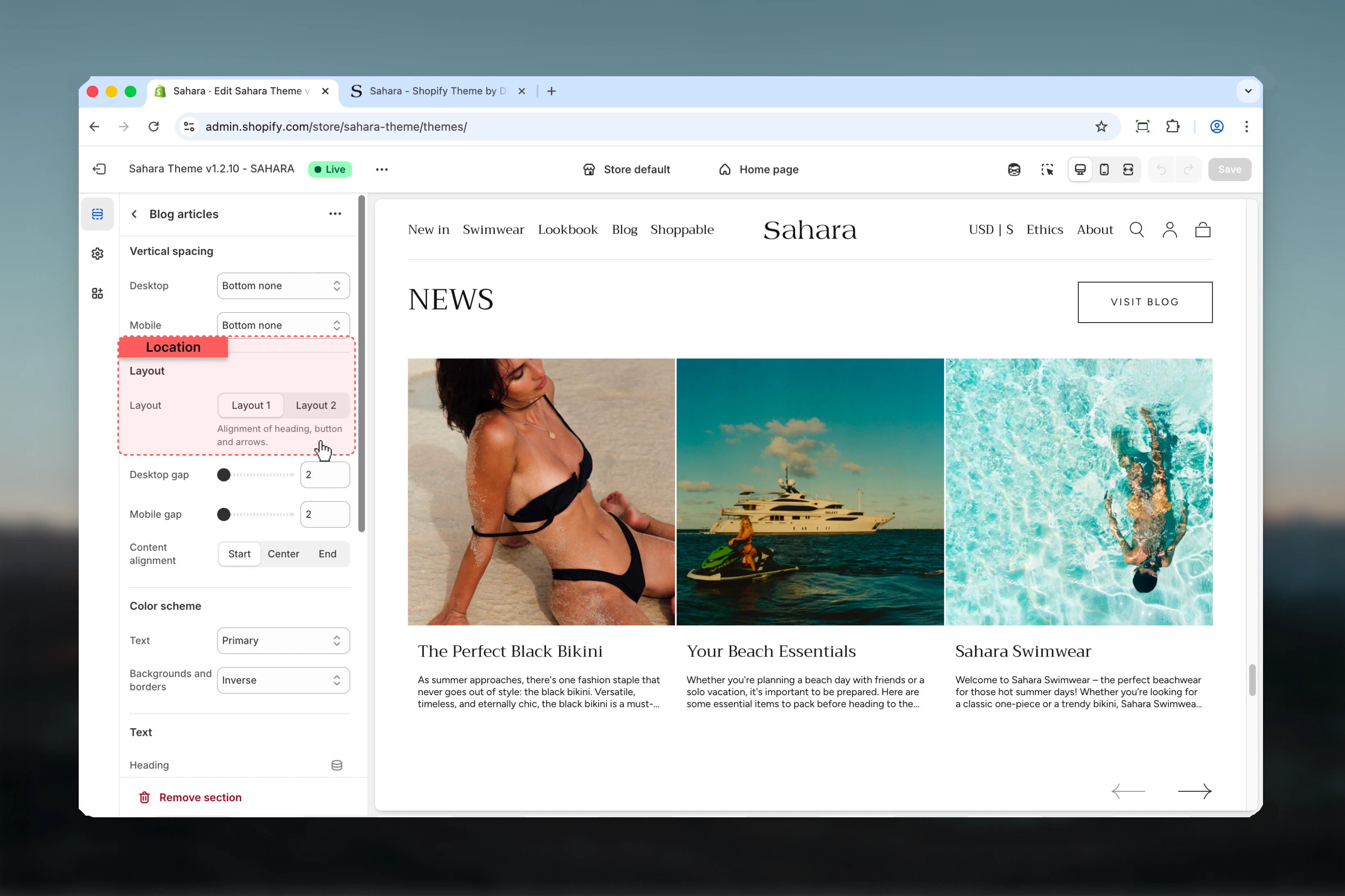Click the Desktop gap value field
1345x896 pixels.
325,475
